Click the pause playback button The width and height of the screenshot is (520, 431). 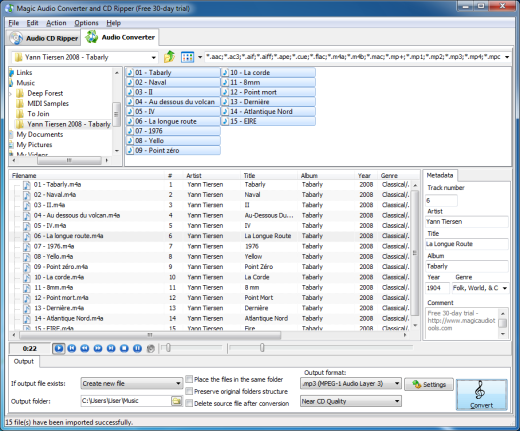137,349
